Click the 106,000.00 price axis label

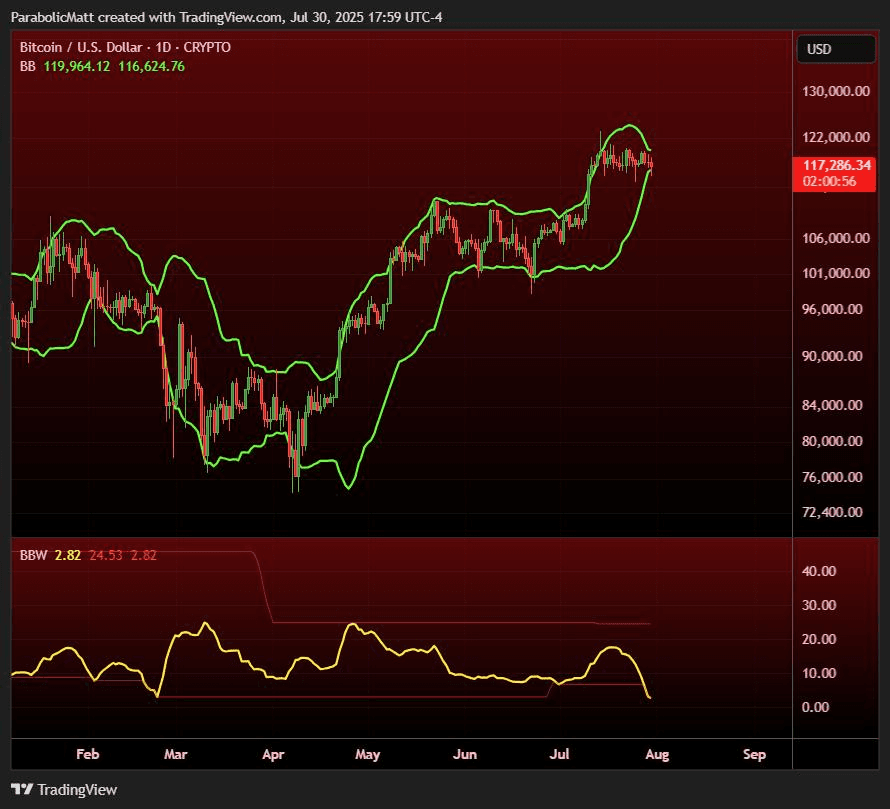tap(836, 238)
